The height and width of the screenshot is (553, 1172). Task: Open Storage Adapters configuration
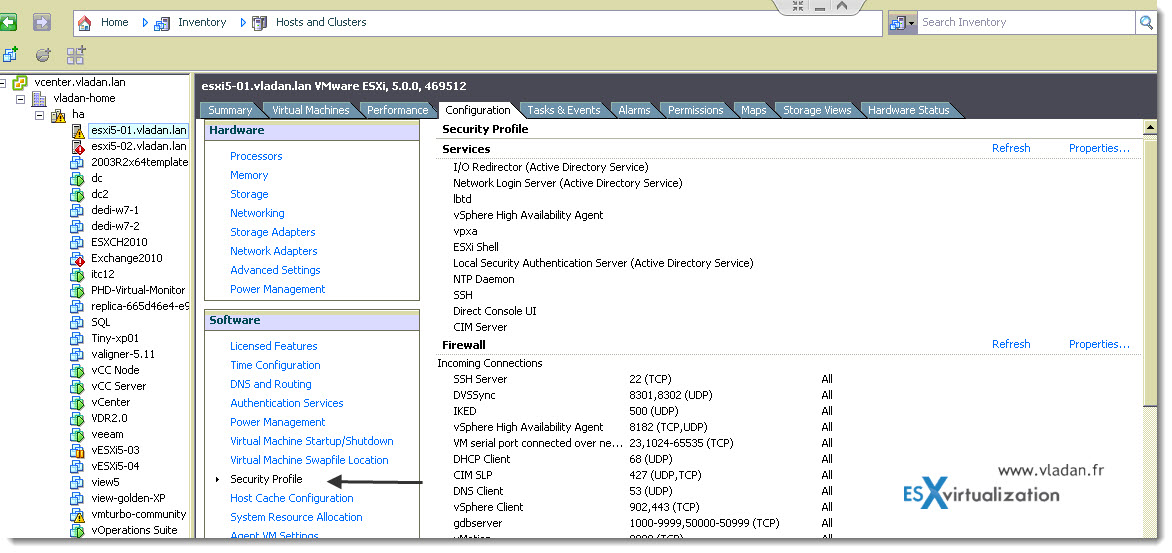click(x=273, y=232)
